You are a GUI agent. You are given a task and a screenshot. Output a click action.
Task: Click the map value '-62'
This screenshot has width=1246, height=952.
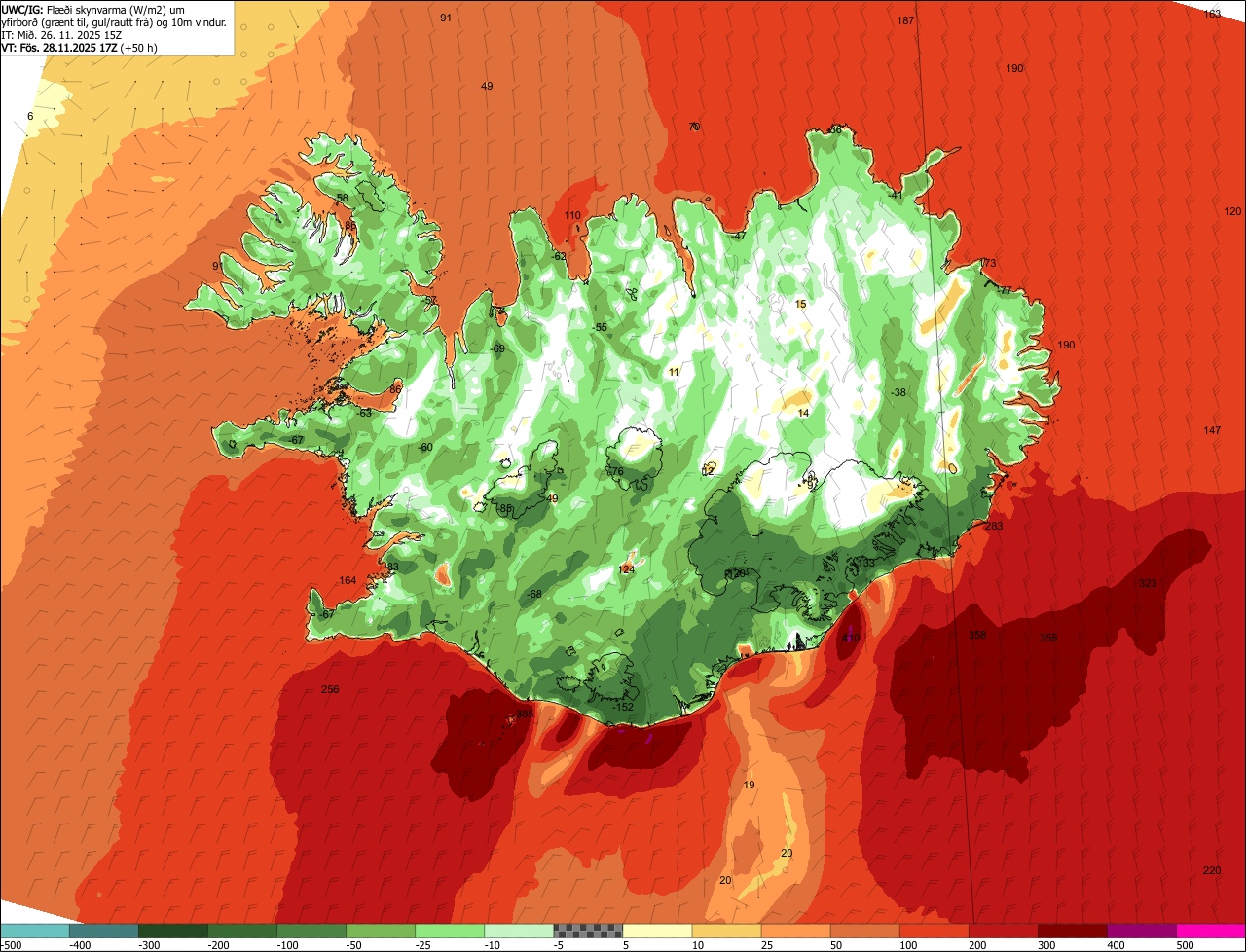558,256
